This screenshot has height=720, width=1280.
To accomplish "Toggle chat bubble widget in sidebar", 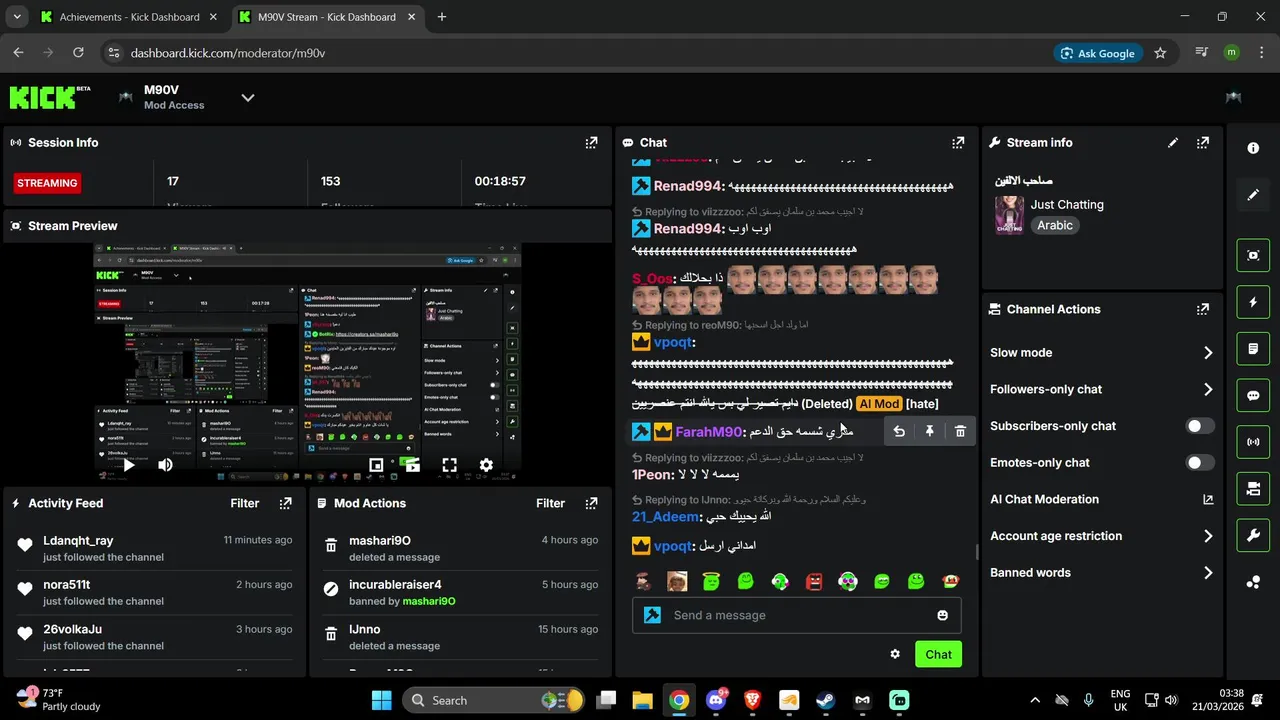I will (1253, 395).
